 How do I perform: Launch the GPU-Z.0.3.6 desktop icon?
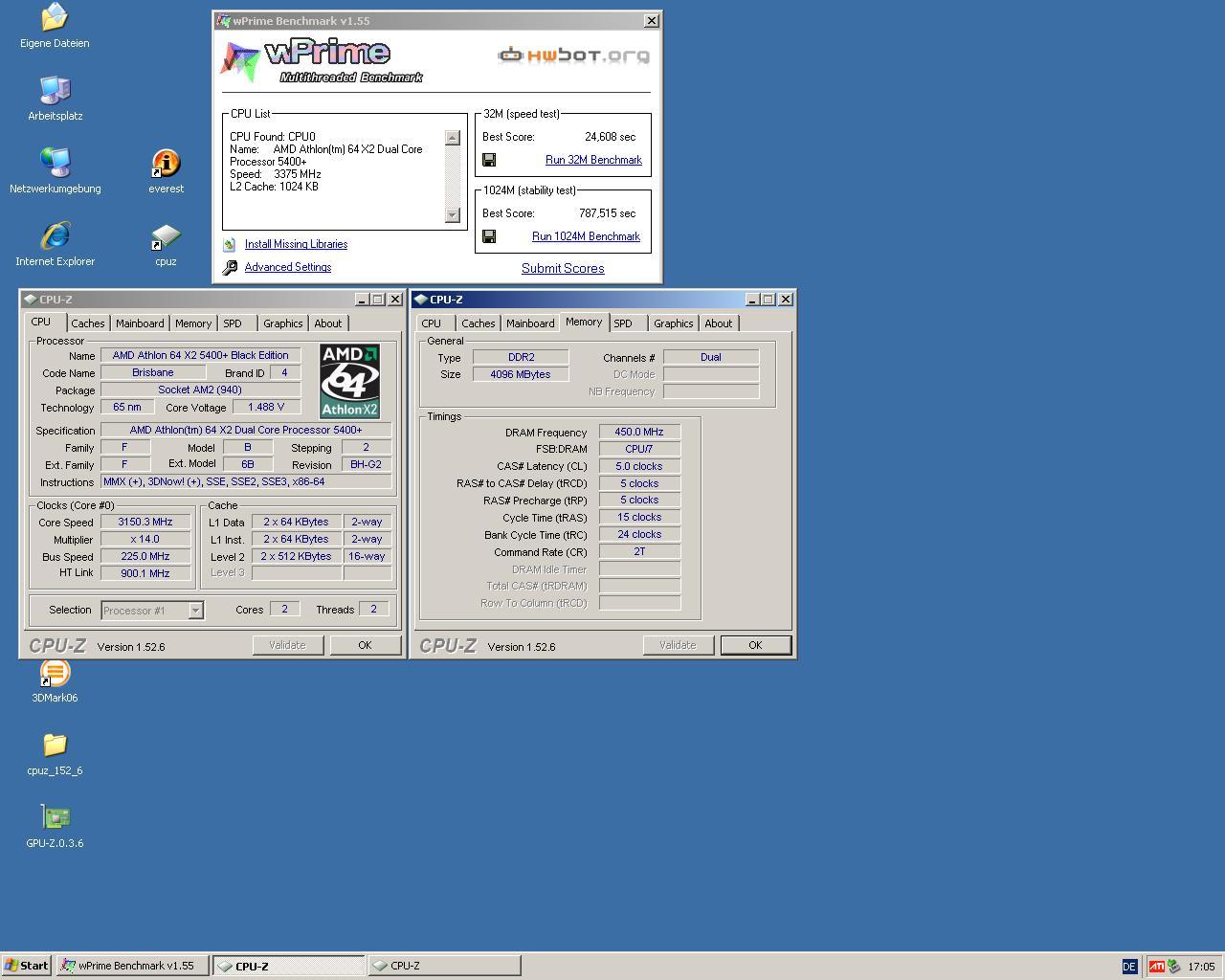[x=55, y=817]
